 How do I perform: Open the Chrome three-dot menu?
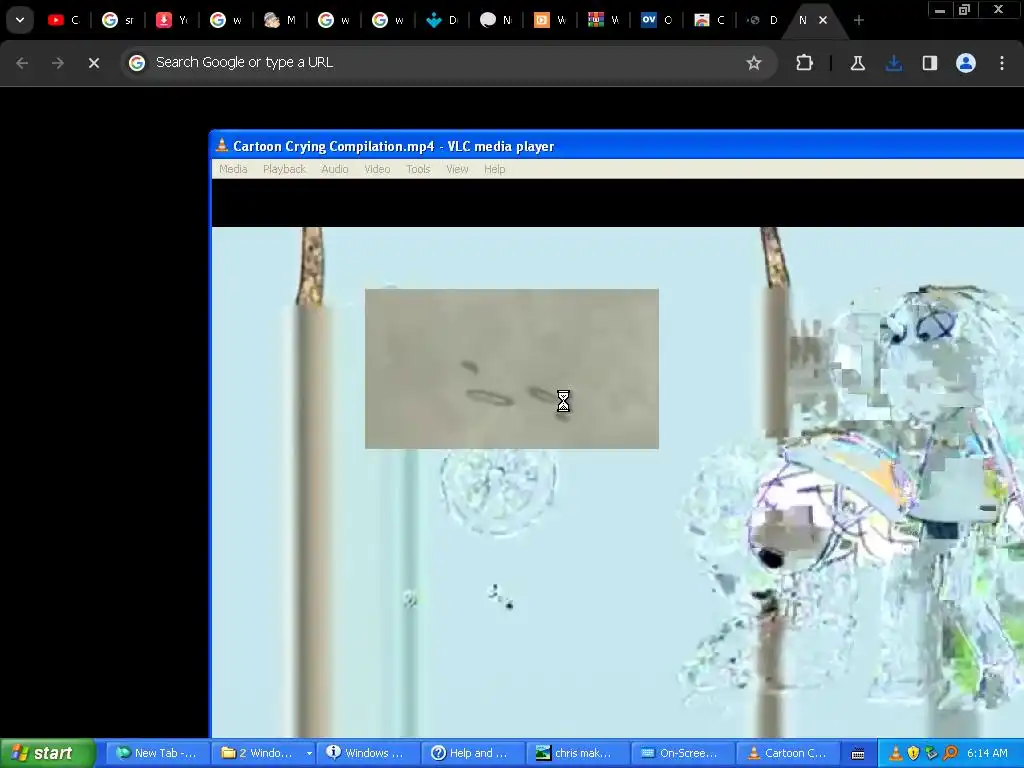[x=1001, y=63]
